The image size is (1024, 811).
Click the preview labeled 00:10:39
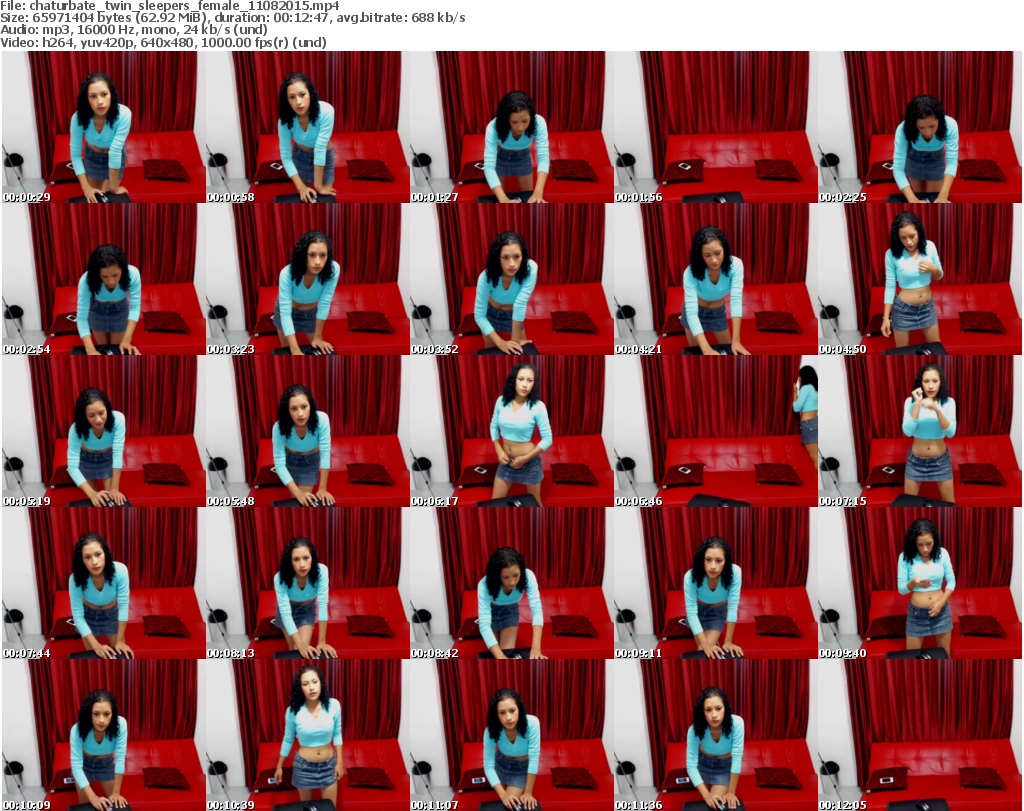coord(308,735)
